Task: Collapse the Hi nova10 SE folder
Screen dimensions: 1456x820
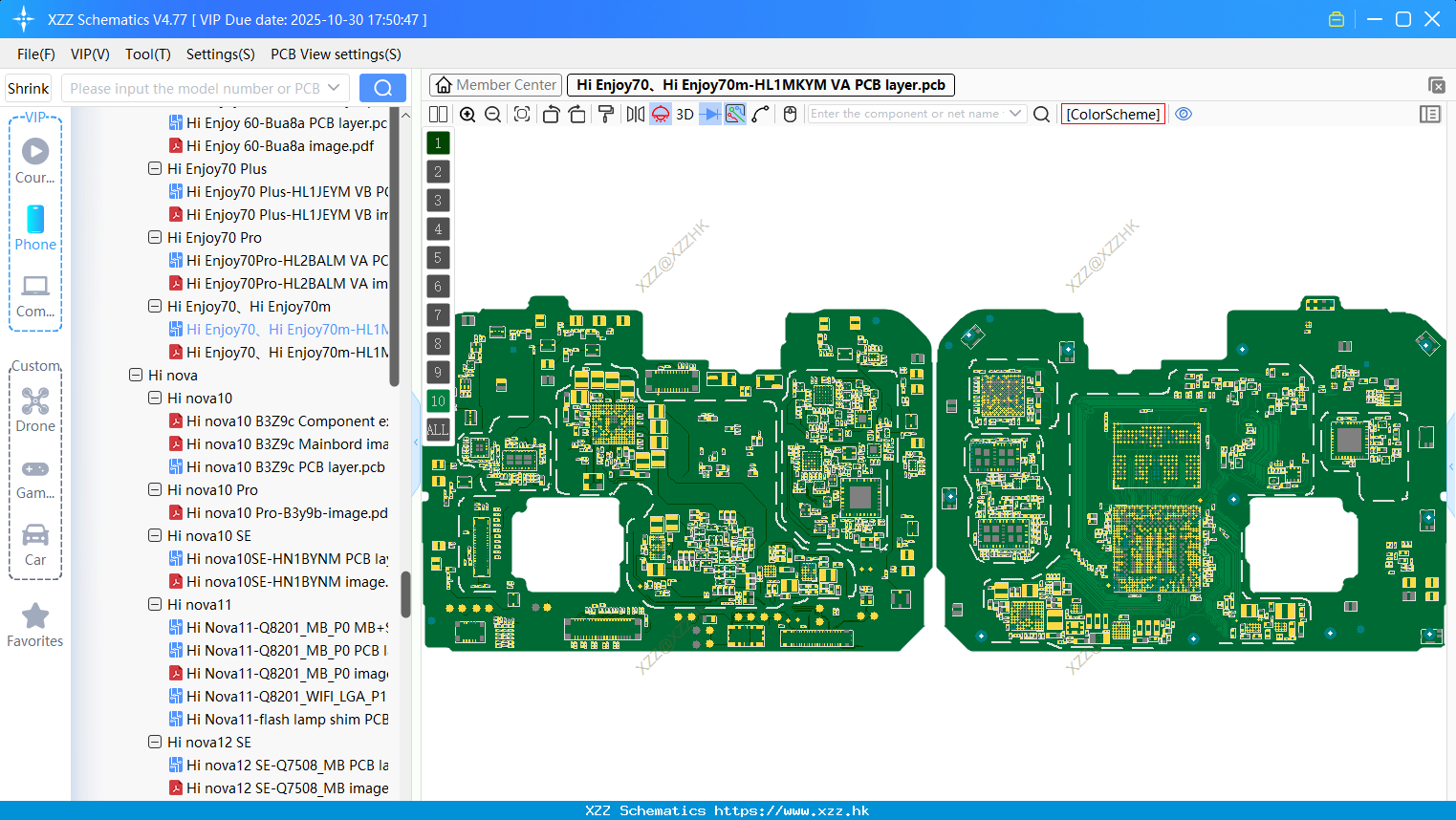Action: (x=155, y=535)
